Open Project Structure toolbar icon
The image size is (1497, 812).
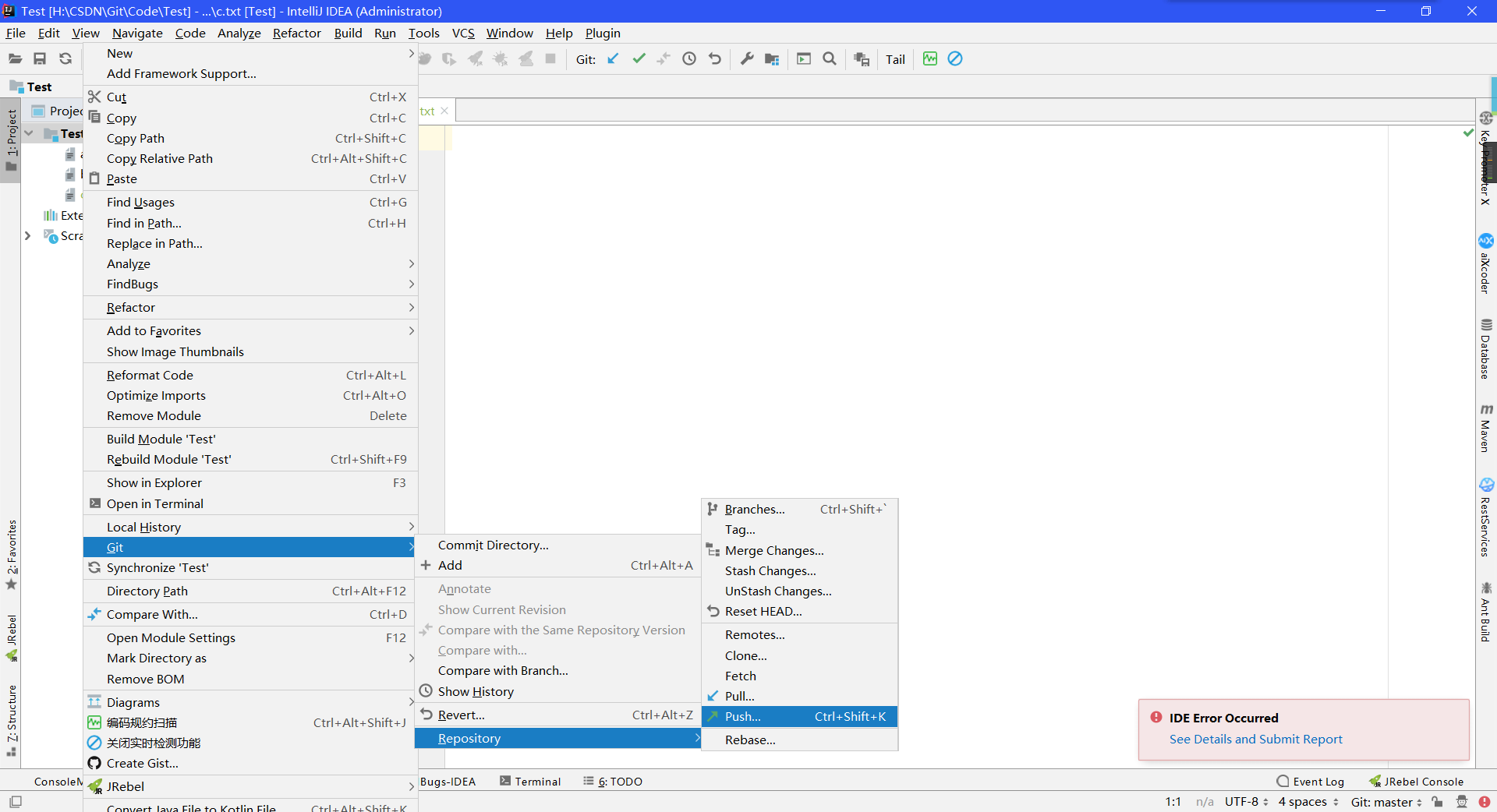(772, 58)
